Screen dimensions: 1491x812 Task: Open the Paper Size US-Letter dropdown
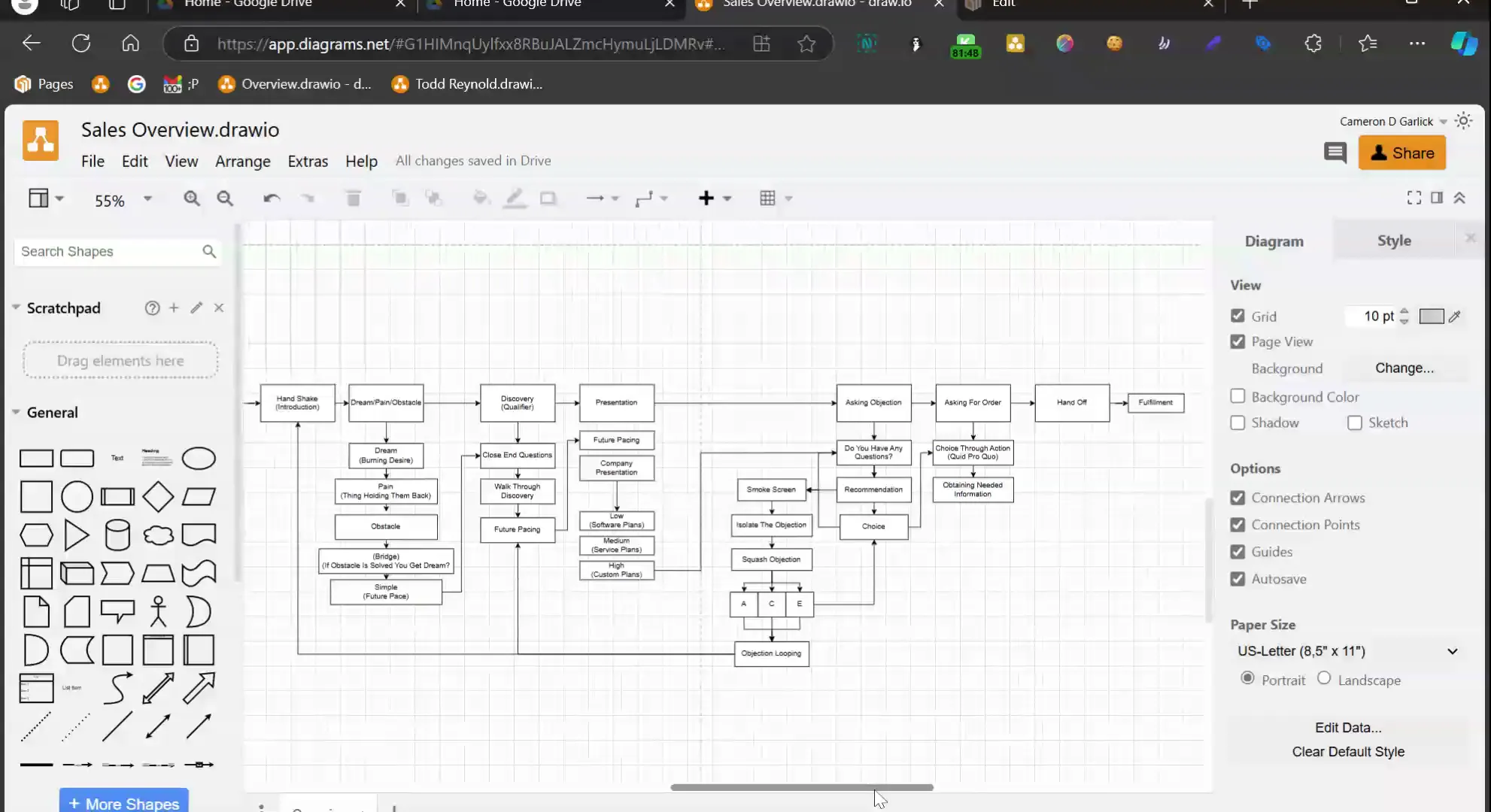(x=1347, y=651)
